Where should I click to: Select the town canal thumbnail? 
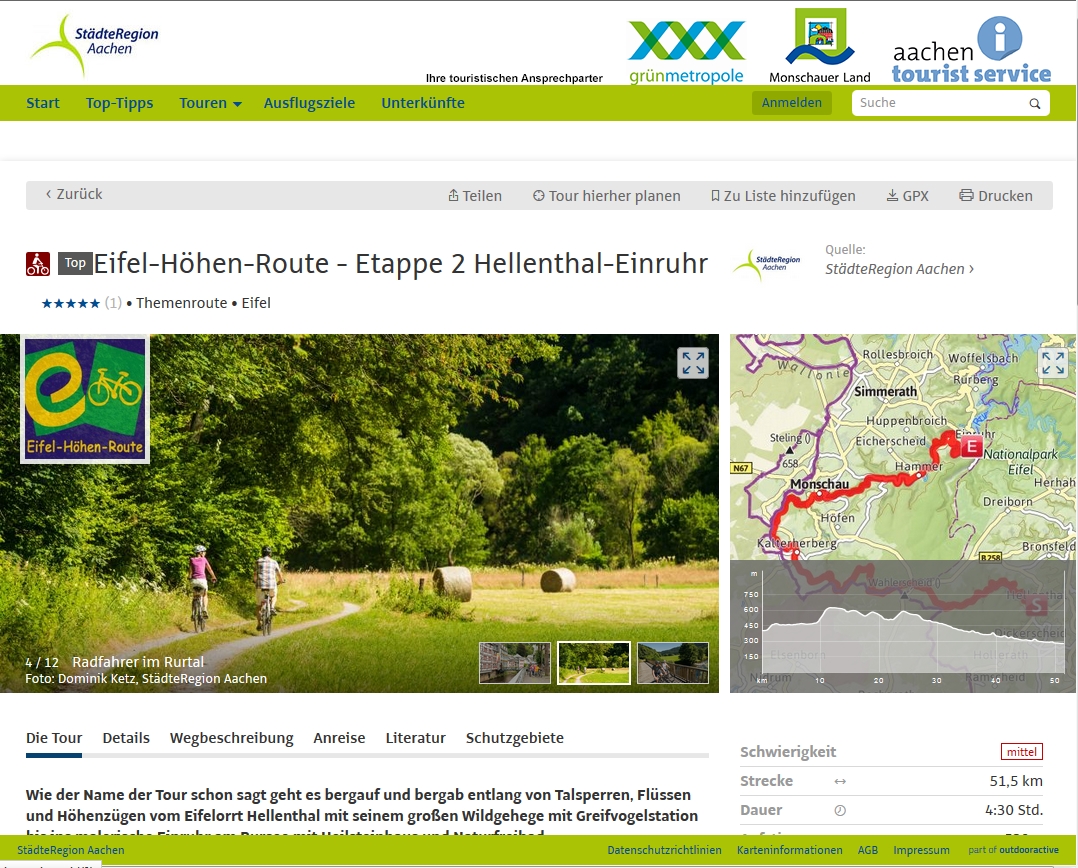[515, 663]
